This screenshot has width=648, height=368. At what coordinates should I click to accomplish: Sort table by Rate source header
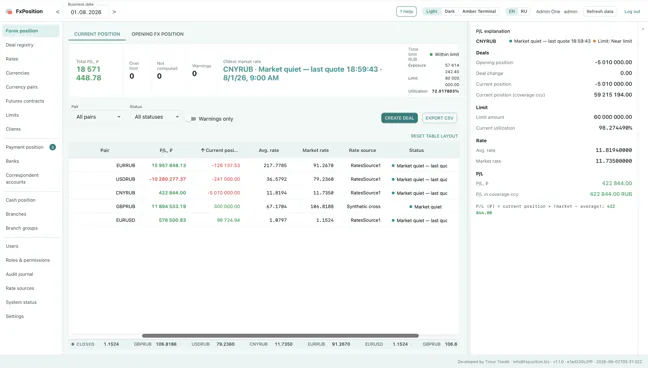click(362, 151)
